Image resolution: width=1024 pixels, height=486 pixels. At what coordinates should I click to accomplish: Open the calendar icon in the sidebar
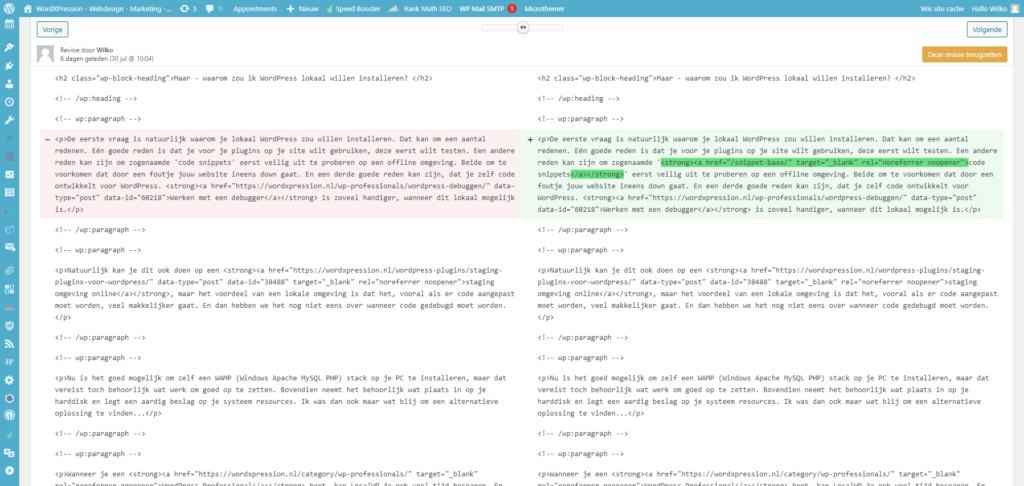(9, 24)
